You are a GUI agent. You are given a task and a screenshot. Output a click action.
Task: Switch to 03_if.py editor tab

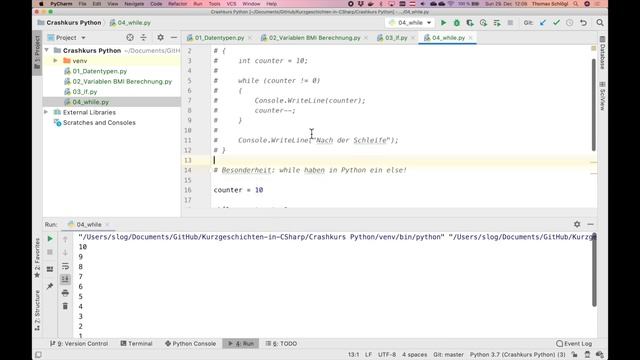click(396, 38)
